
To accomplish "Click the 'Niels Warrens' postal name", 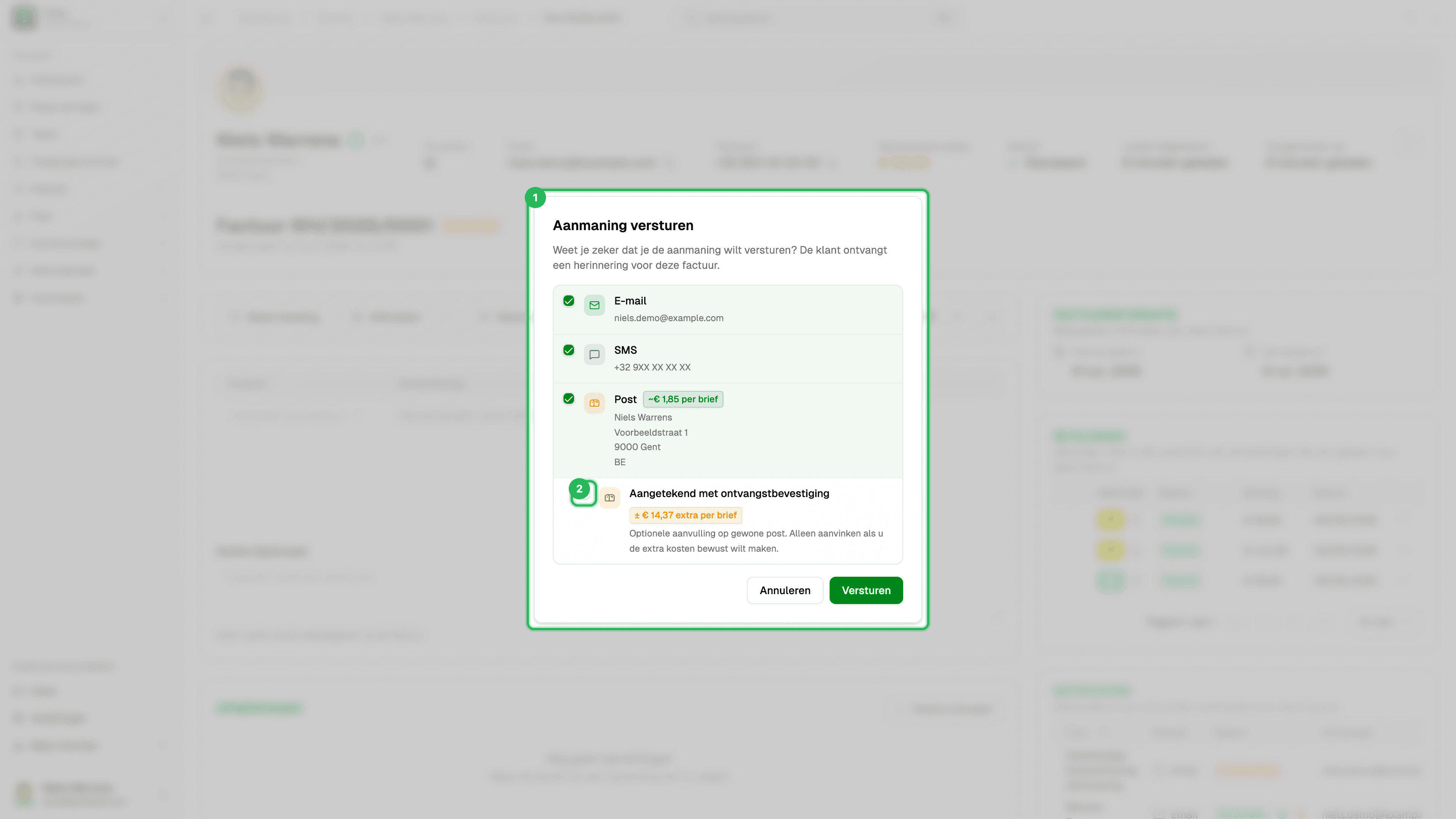I will coord(643,417).
